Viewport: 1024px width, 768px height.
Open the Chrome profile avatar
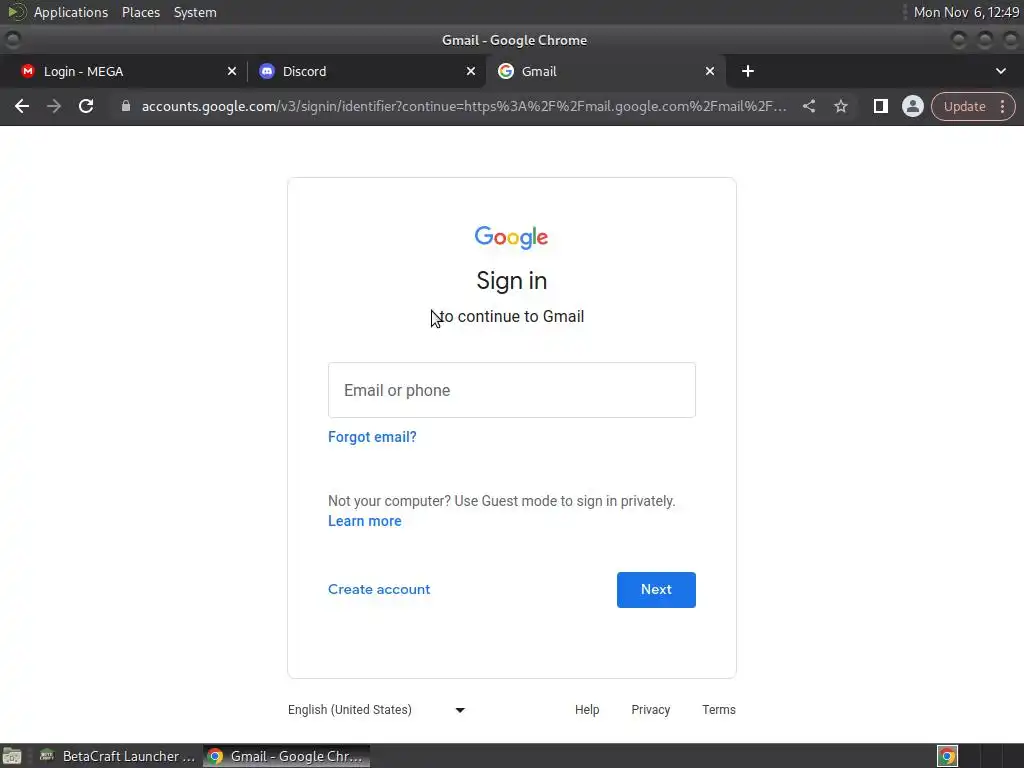click(x=913, y=106)
